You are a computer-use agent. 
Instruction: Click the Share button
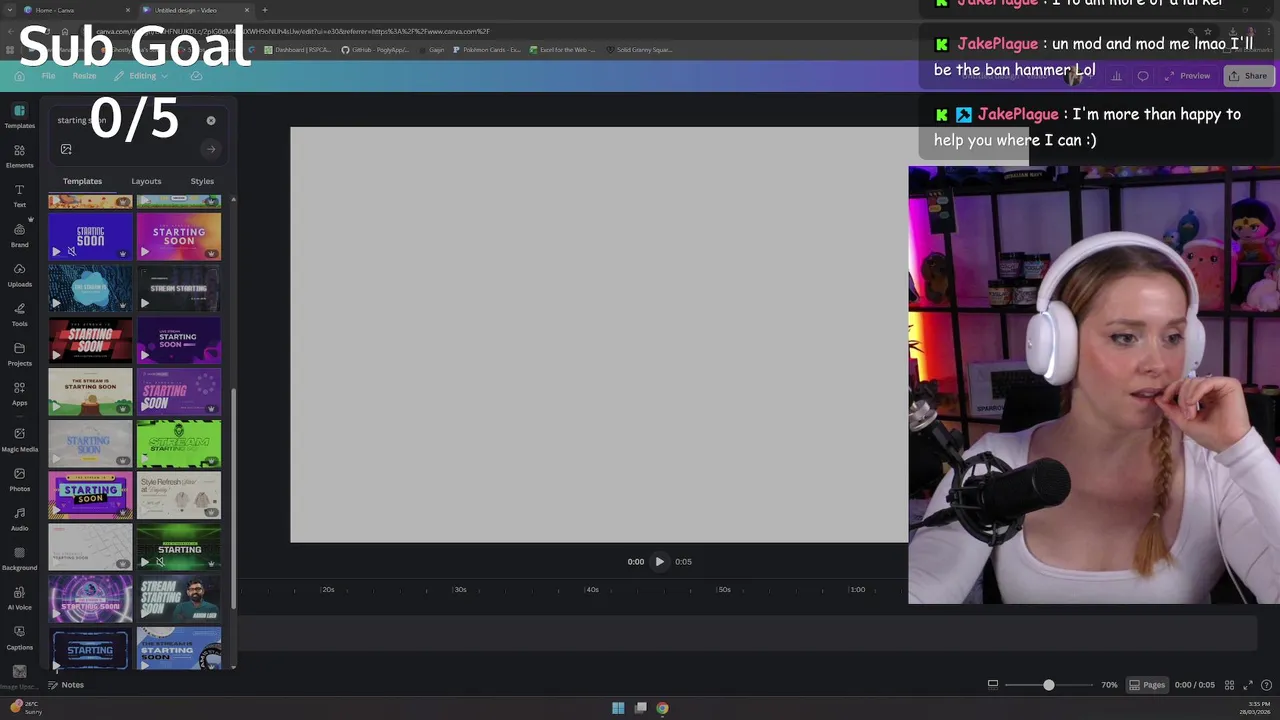1248,76
